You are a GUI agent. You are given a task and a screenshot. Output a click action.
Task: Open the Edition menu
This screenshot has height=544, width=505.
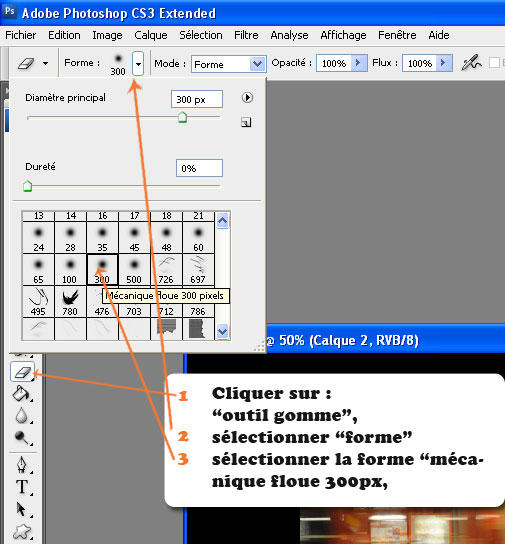[64, 35]
